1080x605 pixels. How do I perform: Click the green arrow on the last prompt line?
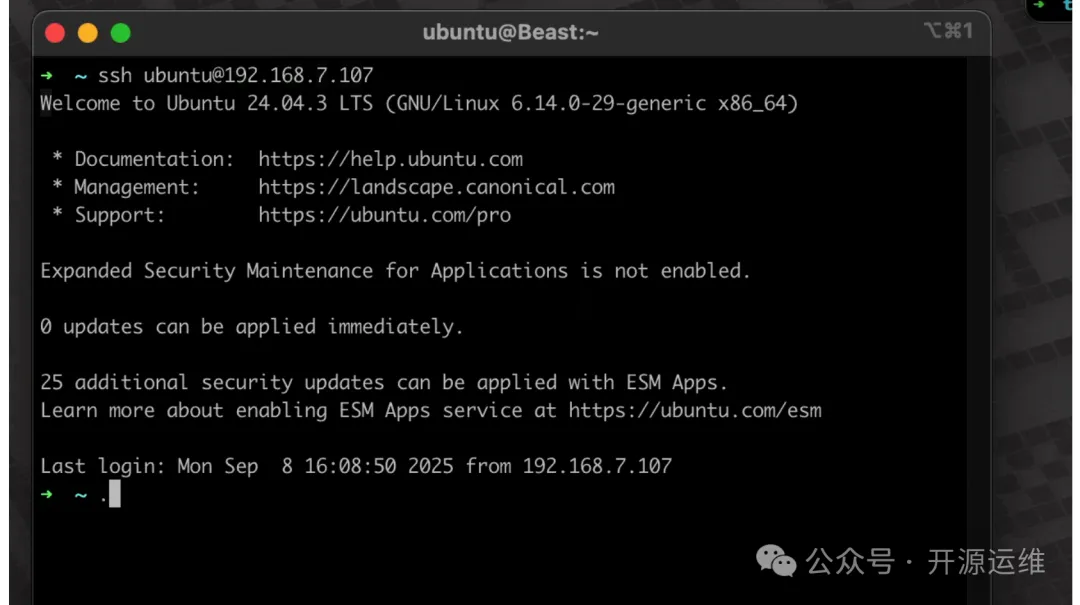pos(47,494)
